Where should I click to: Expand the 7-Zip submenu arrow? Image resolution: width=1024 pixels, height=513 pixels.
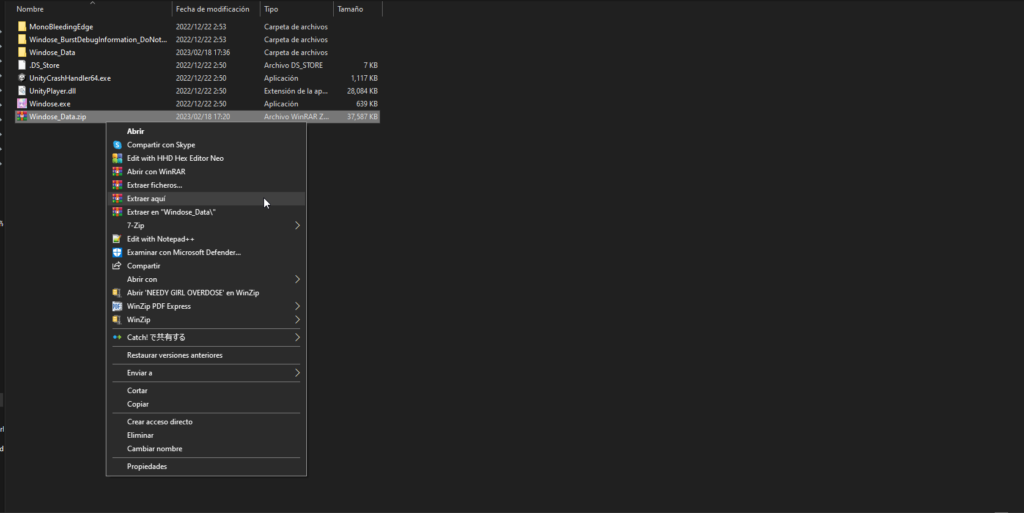click(x=297, y=225)
